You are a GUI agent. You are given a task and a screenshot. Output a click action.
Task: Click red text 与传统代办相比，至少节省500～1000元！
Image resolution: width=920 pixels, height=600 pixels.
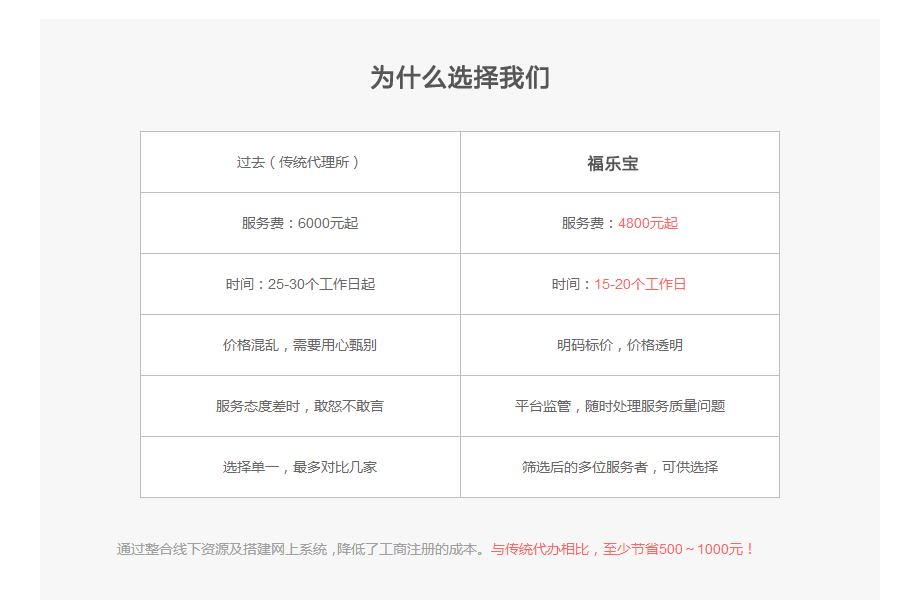pos(623,550)
